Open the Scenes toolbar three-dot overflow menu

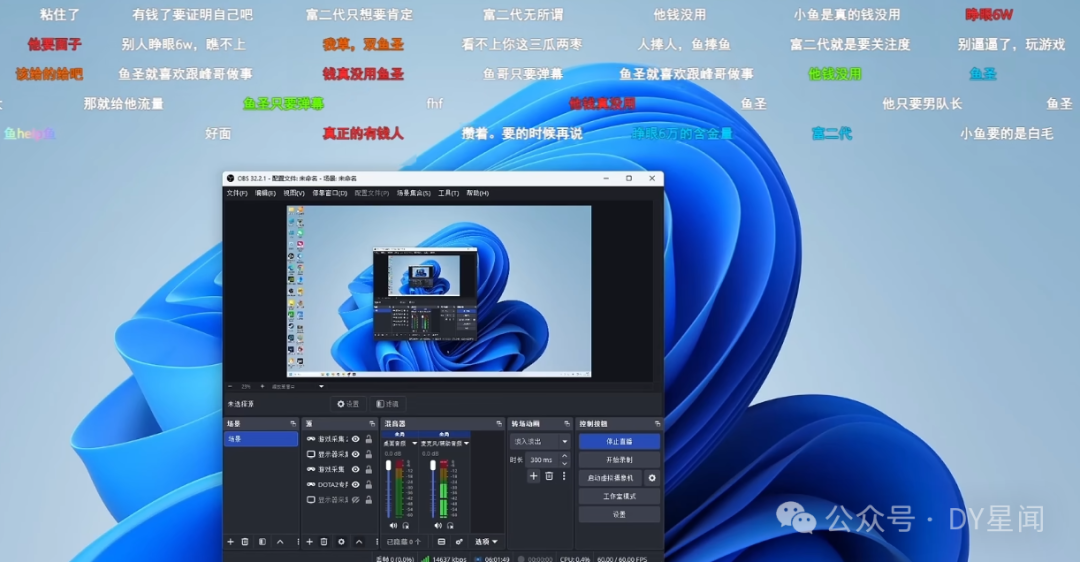click(x=298, y=542)
